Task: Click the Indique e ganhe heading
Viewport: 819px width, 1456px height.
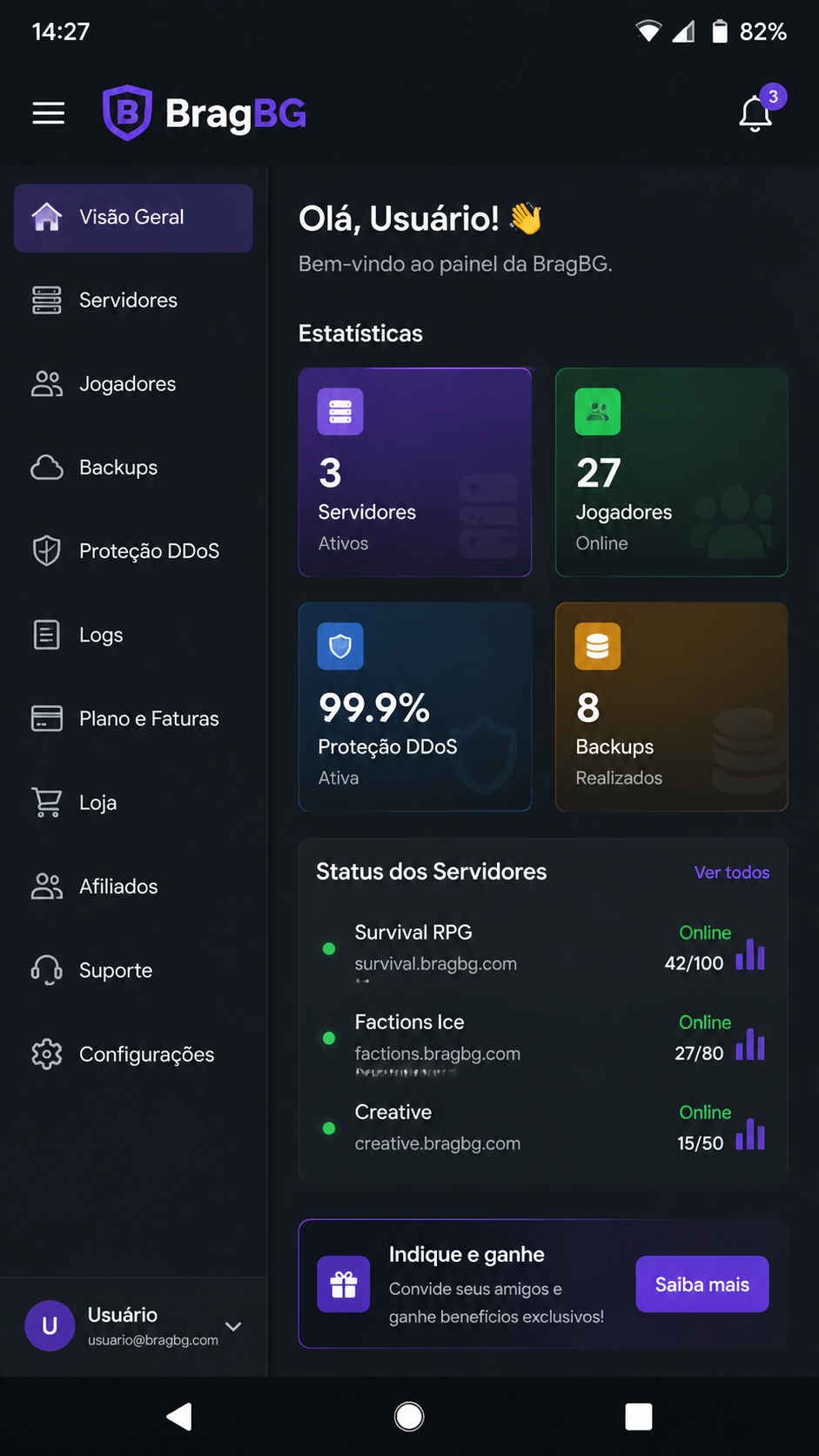Action: [x=467, y=1255]
